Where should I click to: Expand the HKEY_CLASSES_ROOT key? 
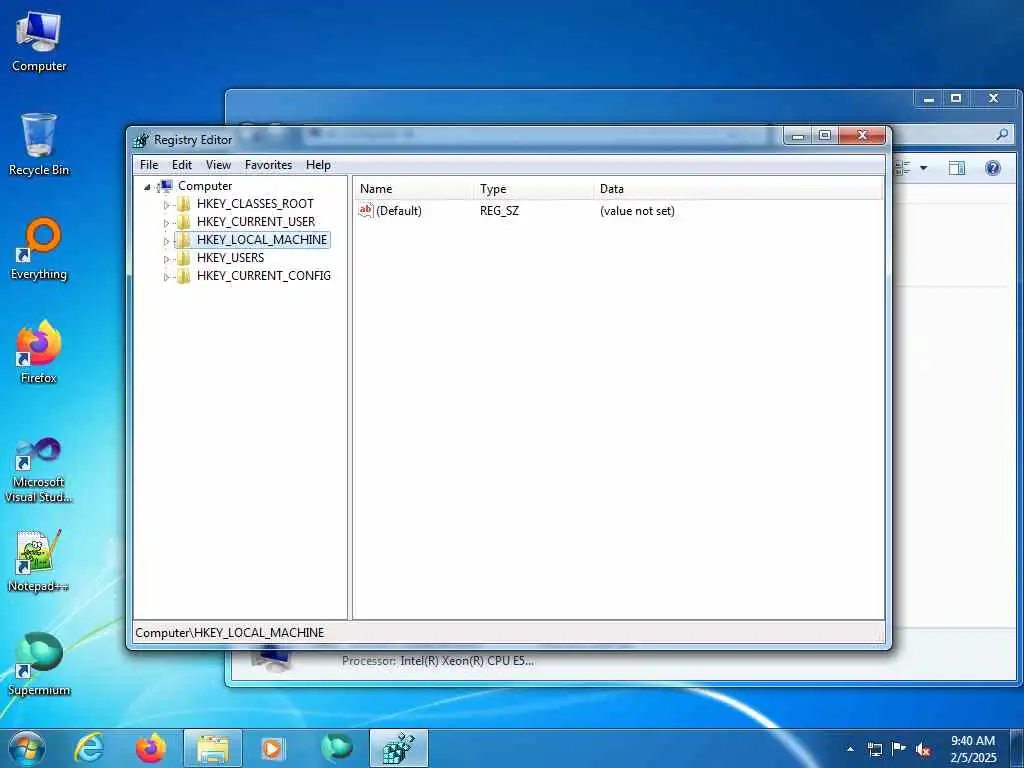(x=167, y=204)
